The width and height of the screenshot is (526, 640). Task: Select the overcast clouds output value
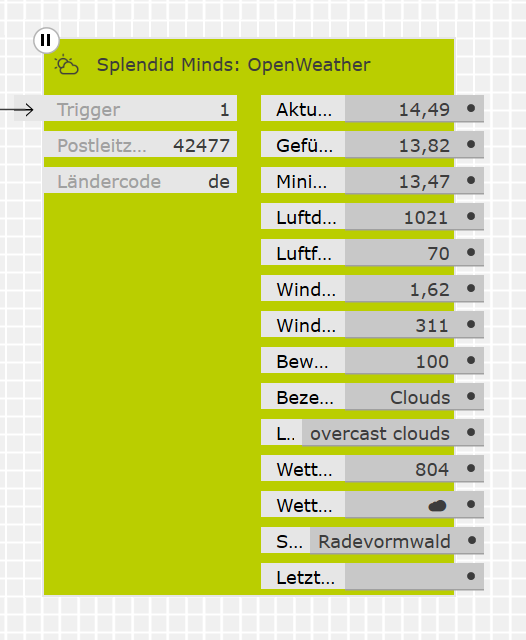(x=380, y=433)
